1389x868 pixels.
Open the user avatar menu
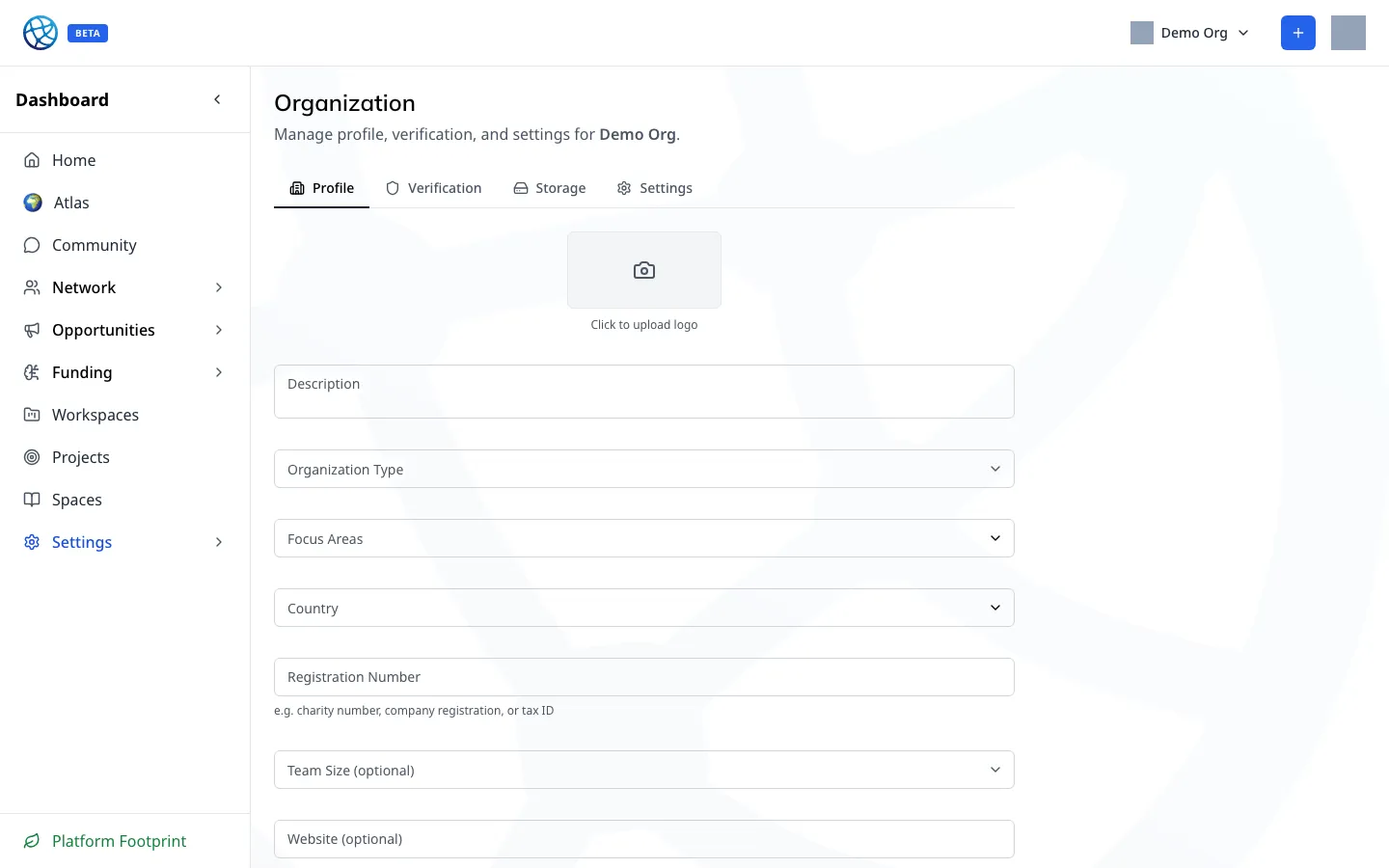(x=1348, y=33)
